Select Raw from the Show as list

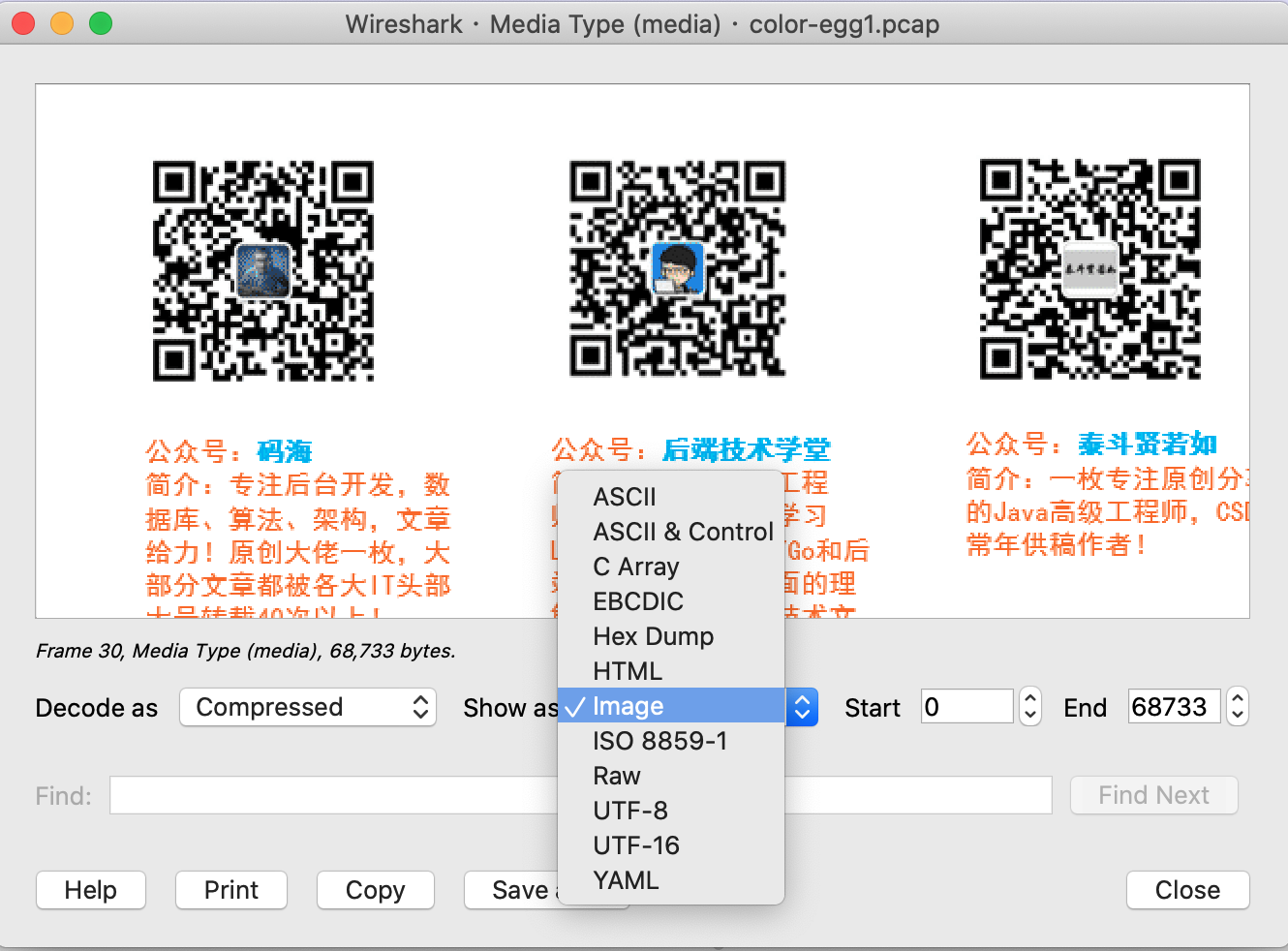click(x=616, y=776)
